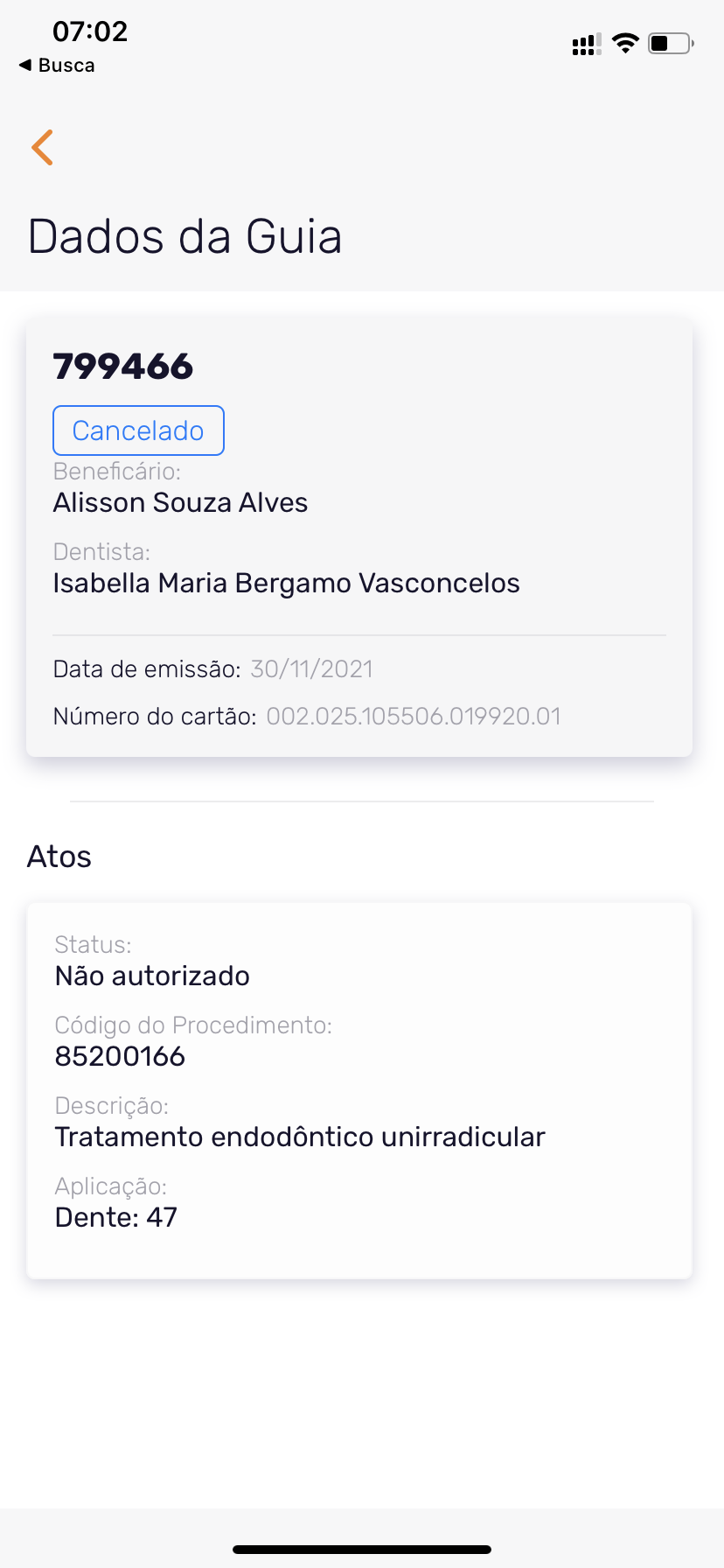Tap the Atos section heading
The width and height of the screenshot is (724, 1568).
[59, 857]
